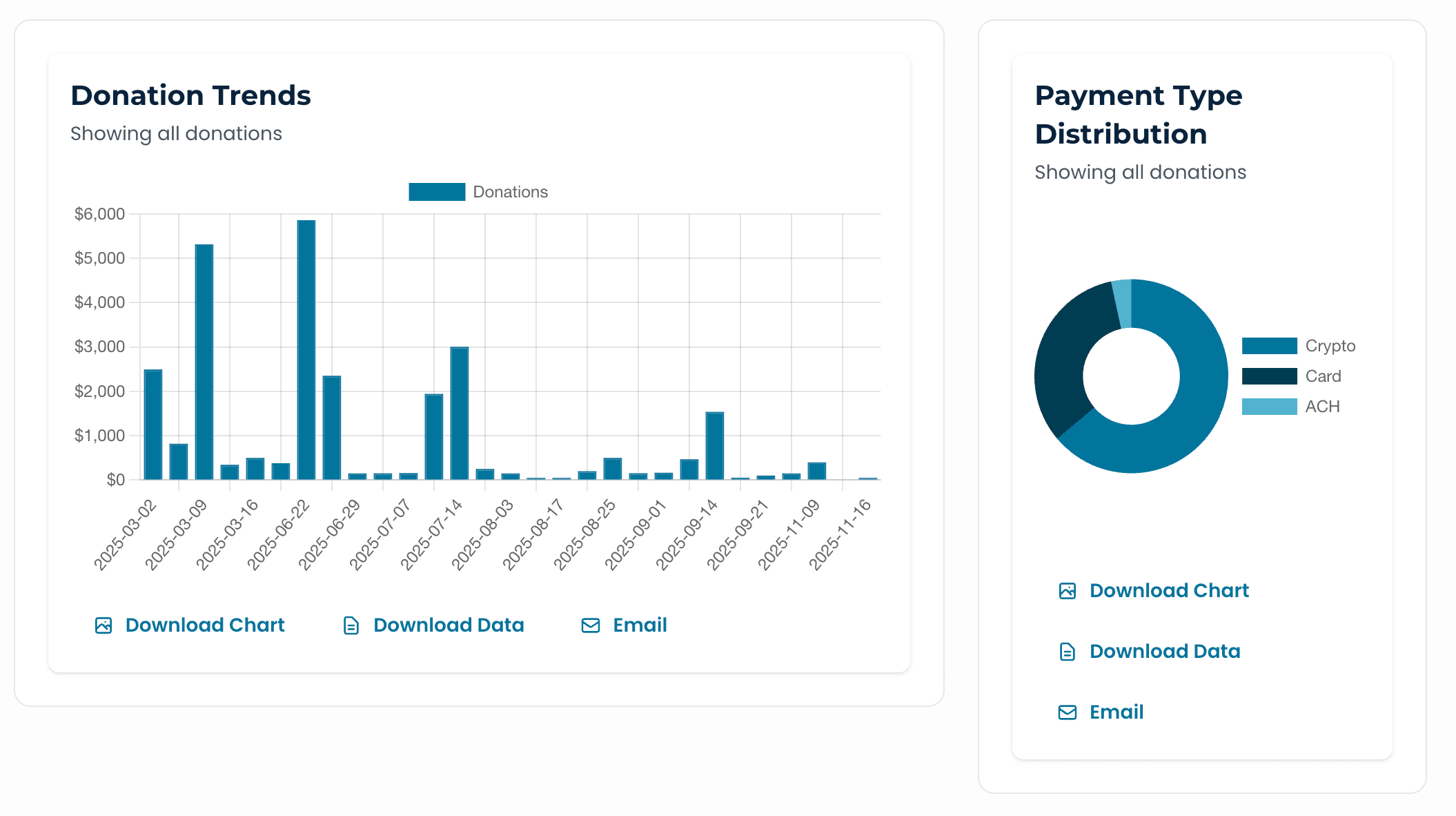This screenshot has width=1456, height=816.
Task: Click the tallest bar at 2025-06-22
Action: (x=306, y=345)
